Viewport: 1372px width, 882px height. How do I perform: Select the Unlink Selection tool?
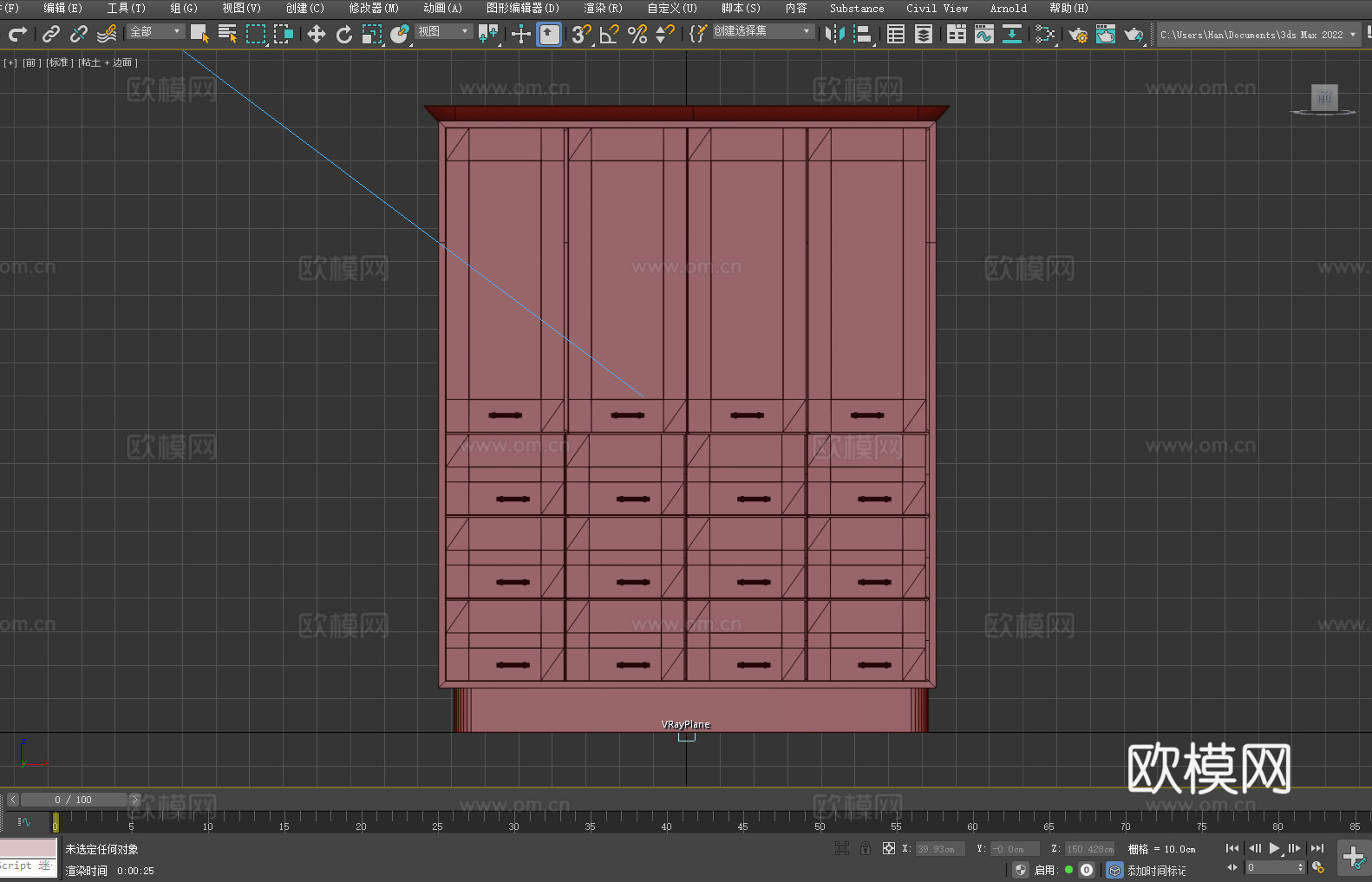79,34
